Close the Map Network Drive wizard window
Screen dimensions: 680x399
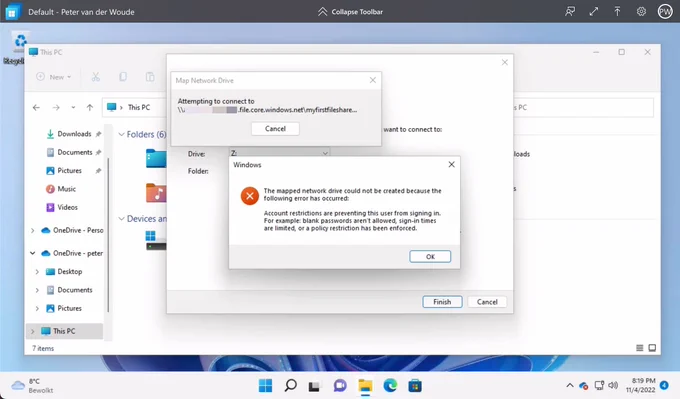pyautogui.click(x=504, y=62)
